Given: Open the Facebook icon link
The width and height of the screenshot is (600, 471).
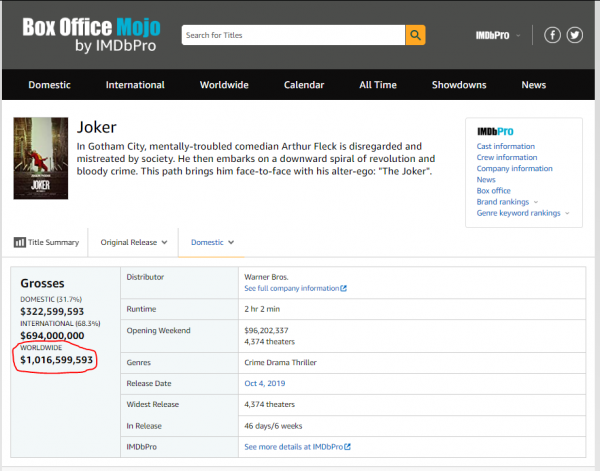Looking at the screenshot, I should click(x=552, y=35).
